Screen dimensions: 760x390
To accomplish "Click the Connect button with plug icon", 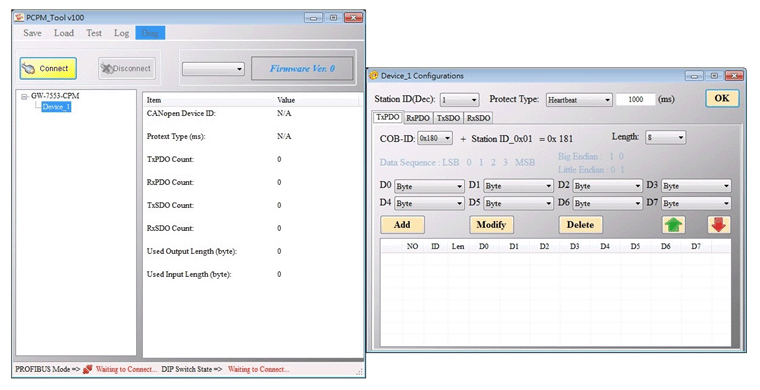I will (48, 68).
